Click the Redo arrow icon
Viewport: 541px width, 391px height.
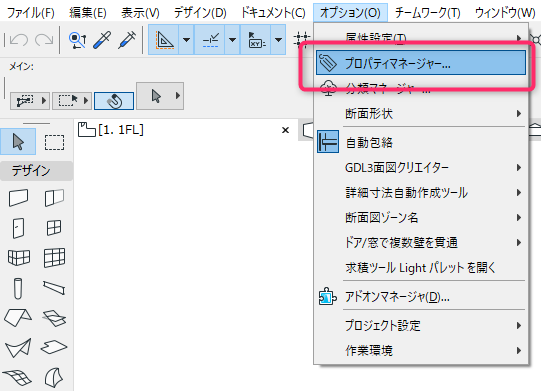click(x=44, y=40)
